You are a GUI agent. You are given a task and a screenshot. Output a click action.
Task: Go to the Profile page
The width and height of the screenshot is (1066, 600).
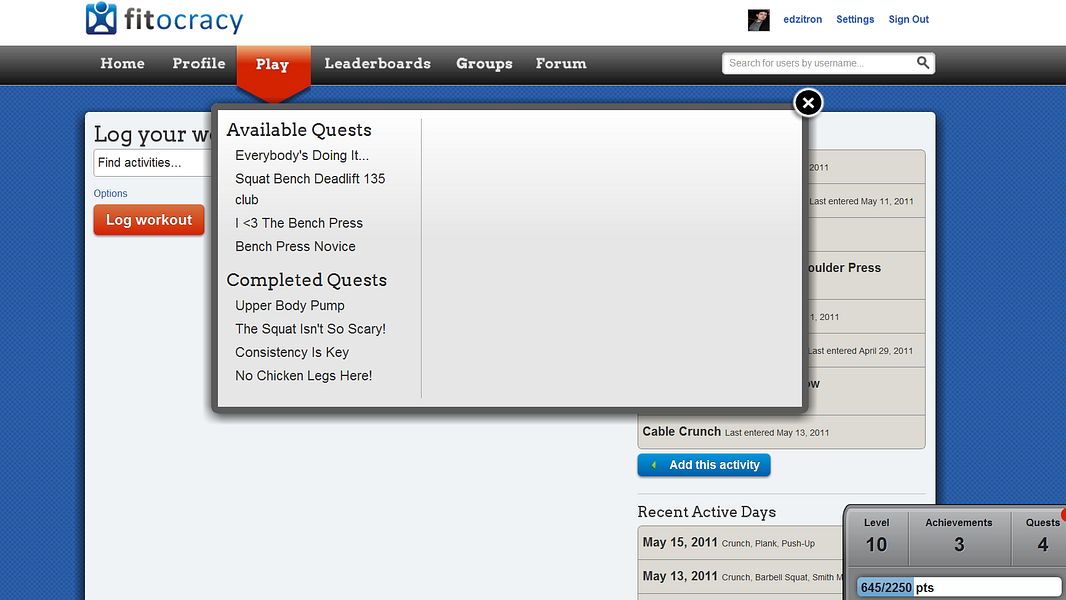[x=199, y=63]
